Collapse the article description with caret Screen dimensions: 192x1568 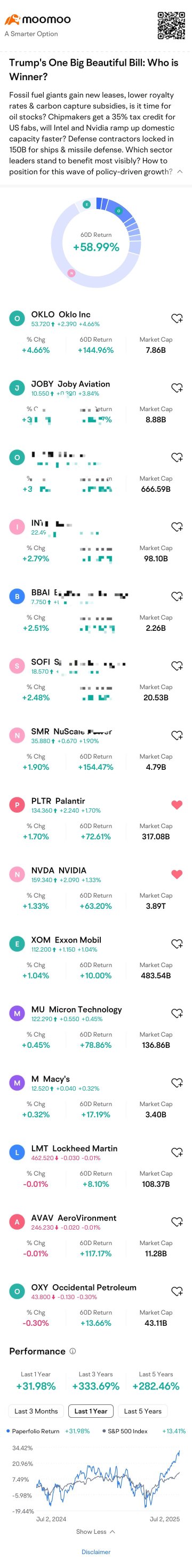point(180,172)
